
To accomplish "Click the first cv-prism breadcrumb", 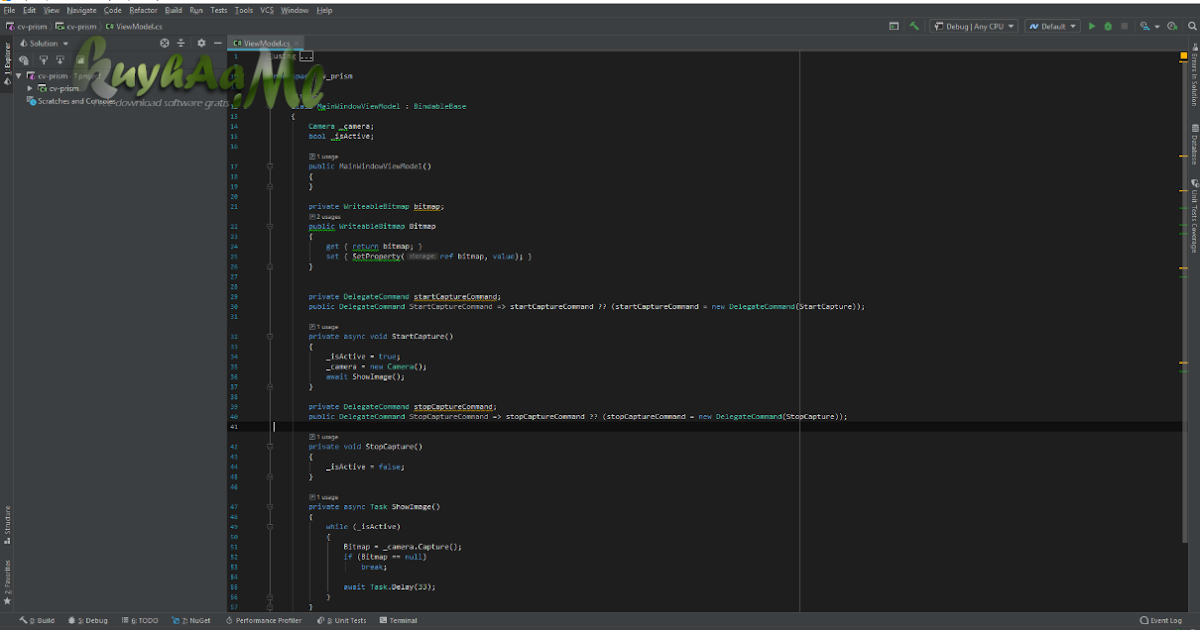I will 28,26.
